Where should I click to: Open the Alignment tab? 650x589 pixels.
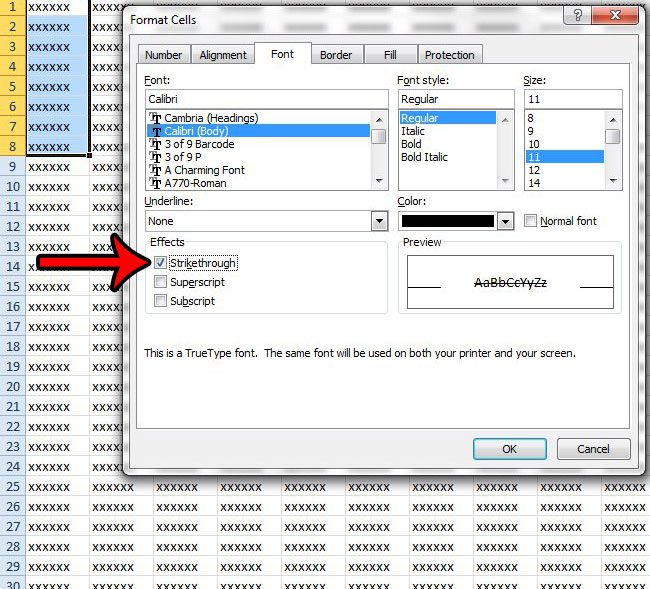(x=223, y=55)
